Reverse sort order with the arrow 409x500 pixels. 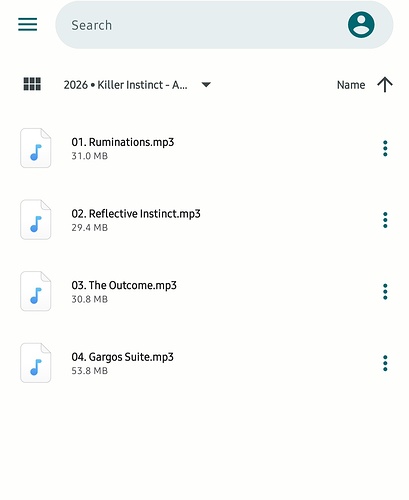385,85
